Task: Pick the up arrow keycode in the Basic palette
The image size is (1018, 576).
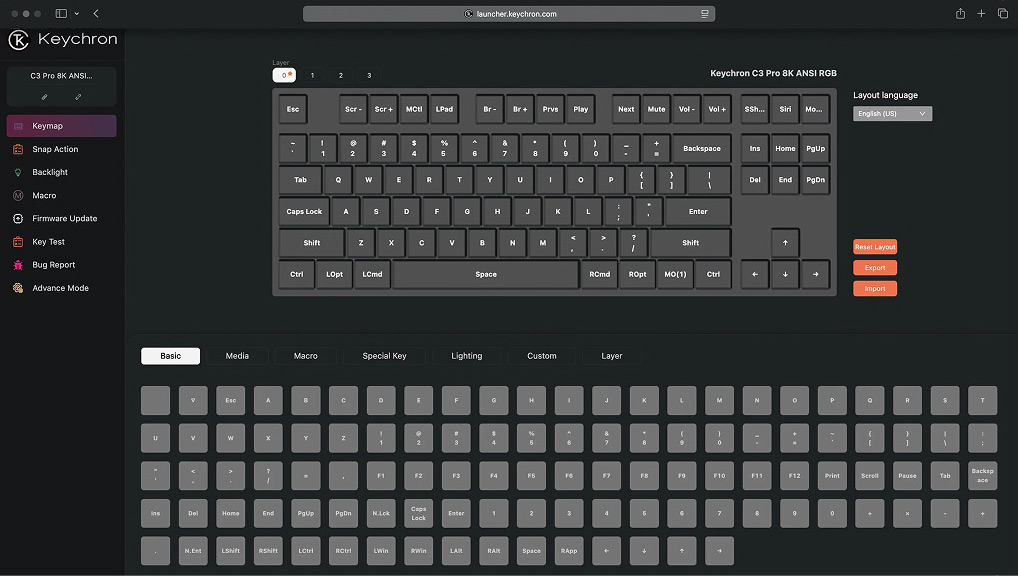Action: click(x=682, y=551)
